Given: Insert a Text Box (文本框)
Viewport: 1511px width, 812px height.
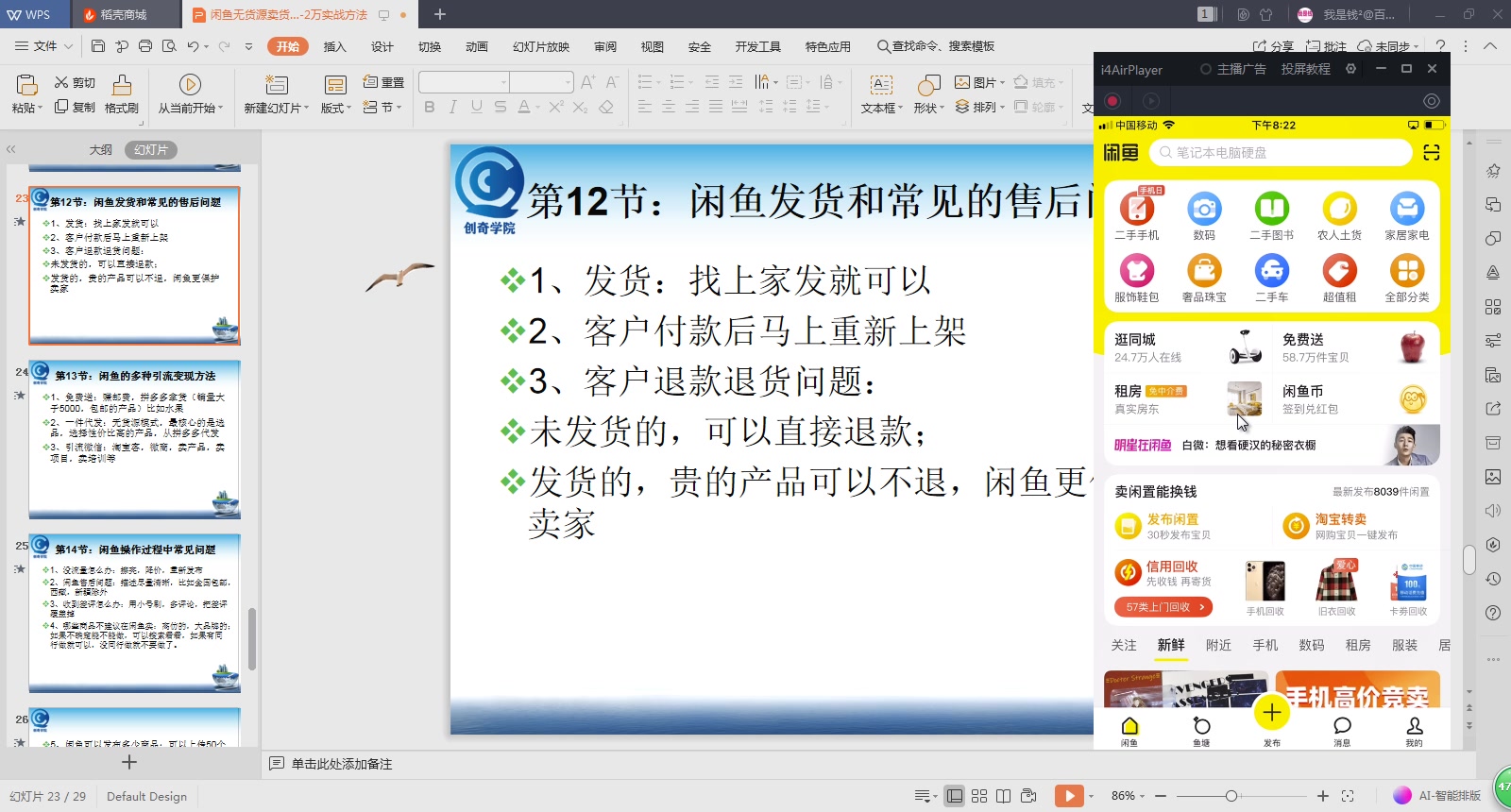Looking at the screenshot, I should tap(881, 95).
